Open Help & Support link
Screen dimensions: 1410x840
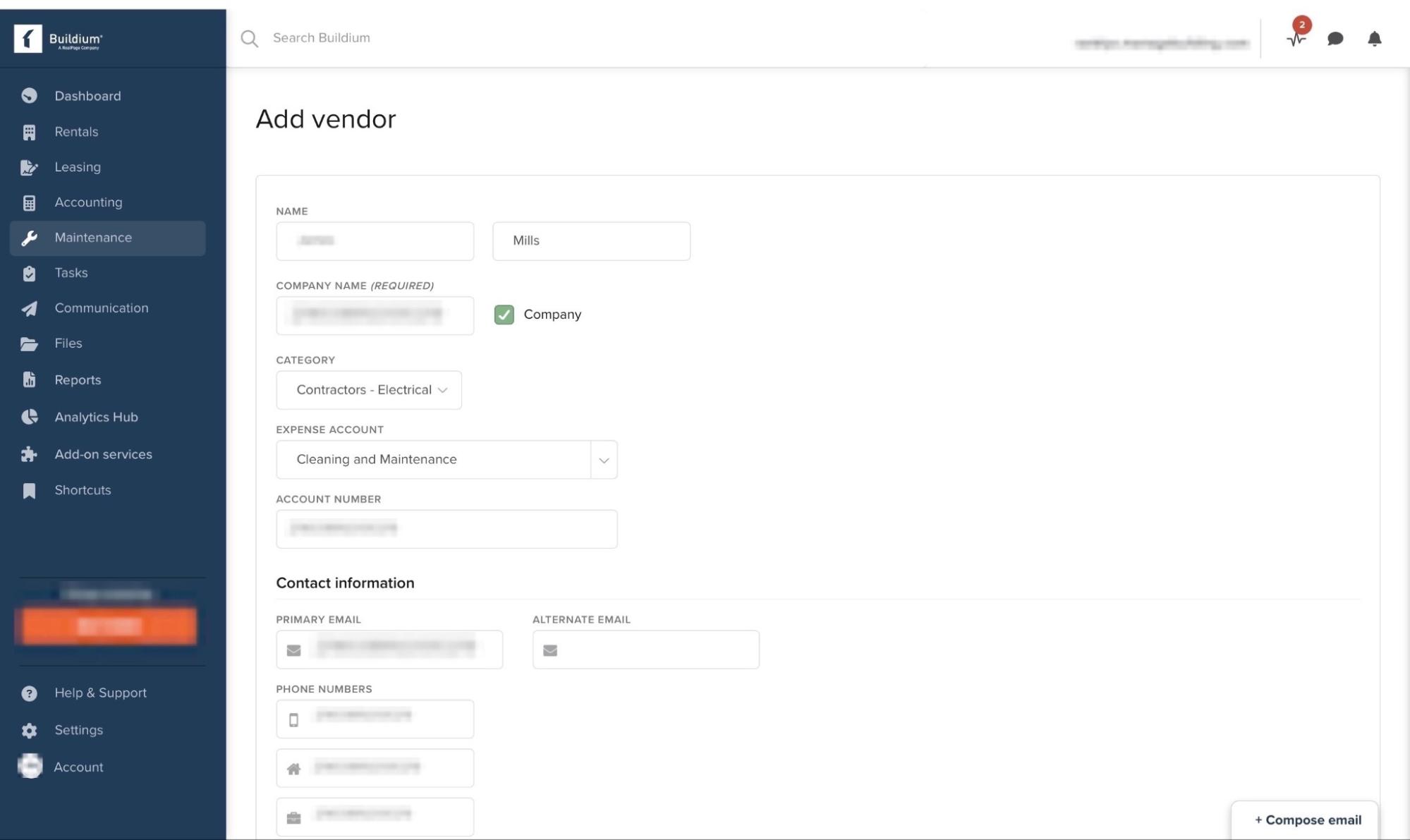pyautogui.click(x=100, y=693)
